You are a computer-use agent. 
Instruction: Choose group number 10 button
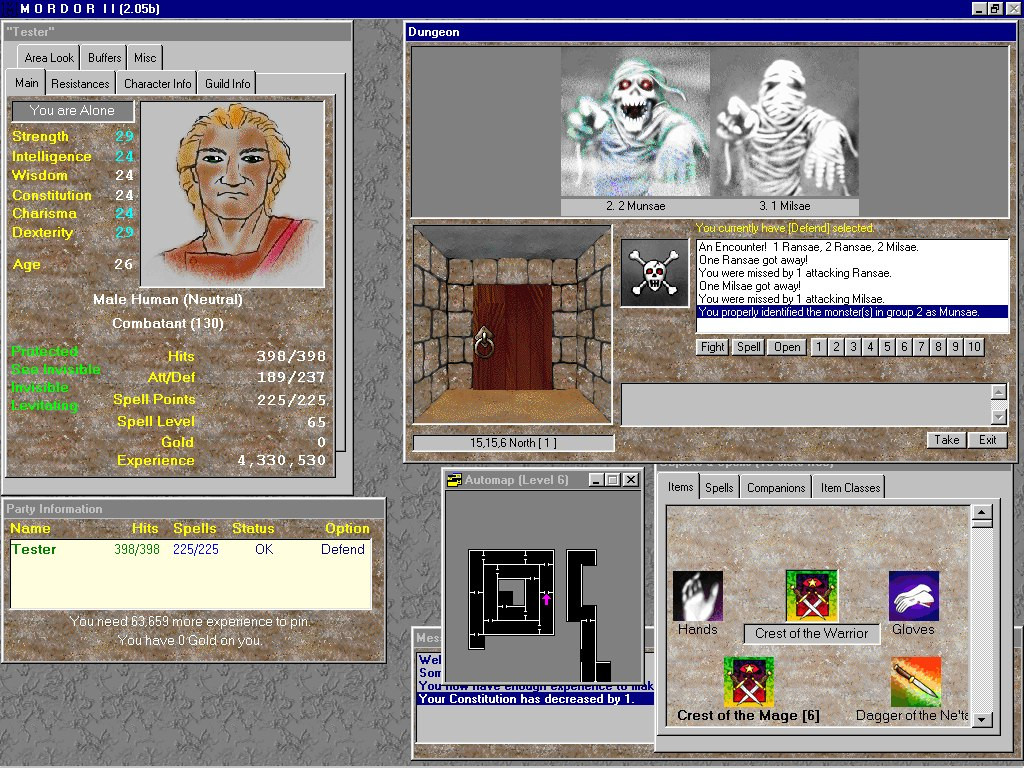[x=974, y=347]
